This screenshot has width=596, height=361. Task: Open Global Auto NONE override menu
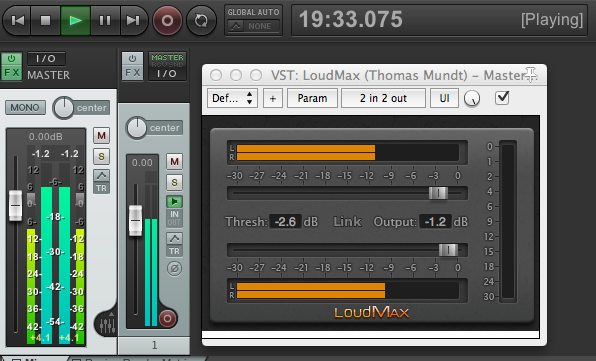click(x=253, y=26)
